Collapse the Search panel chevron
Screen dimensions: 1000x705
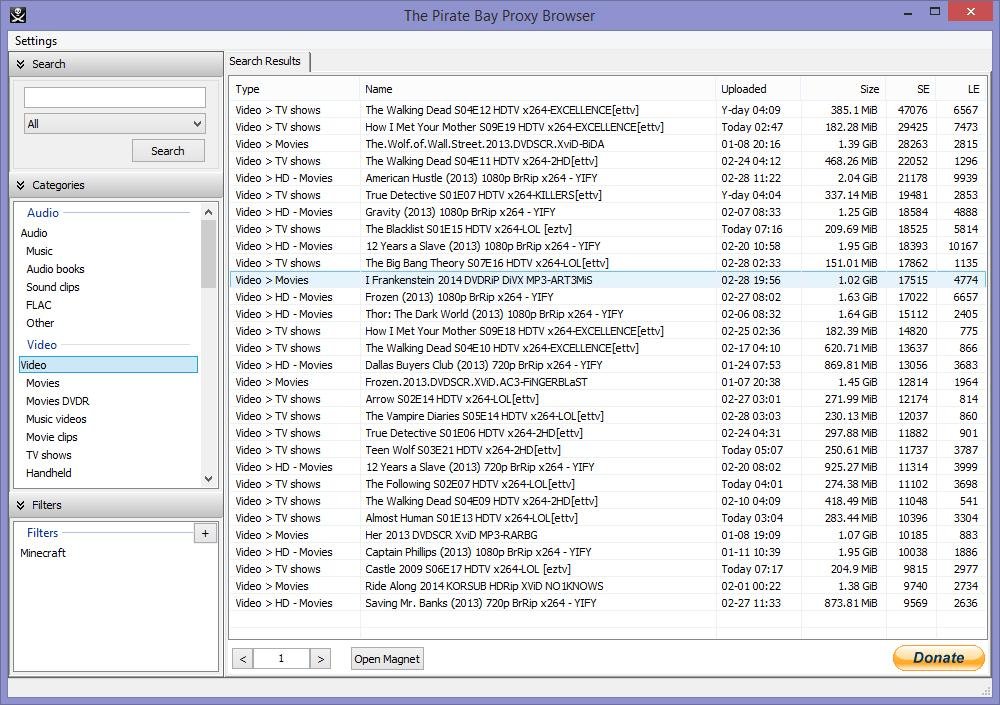(x=20, y=64)
